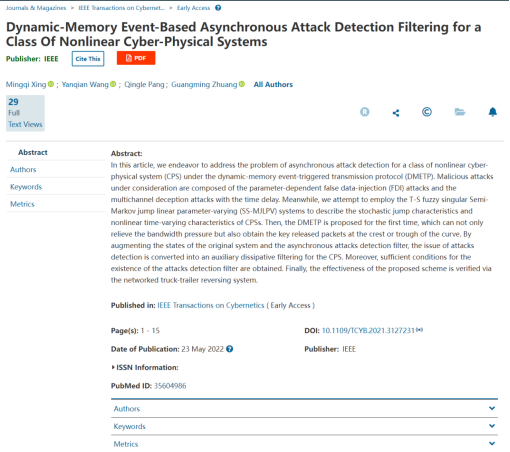Open the Metrics sidebar tab
Viewport: 510px width, 452px height.
click(22, 204)
